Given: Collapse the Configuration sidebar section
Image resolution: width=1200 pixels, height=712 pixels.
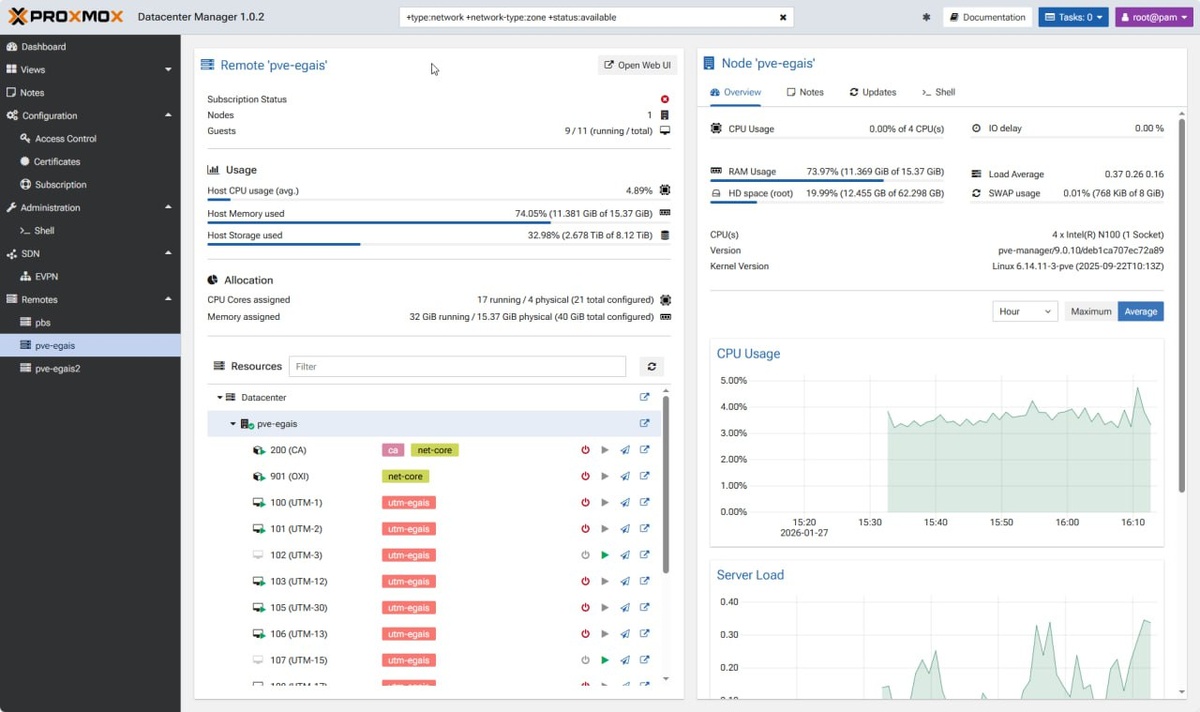Looking at the screenshot, I should pos(168,116).
